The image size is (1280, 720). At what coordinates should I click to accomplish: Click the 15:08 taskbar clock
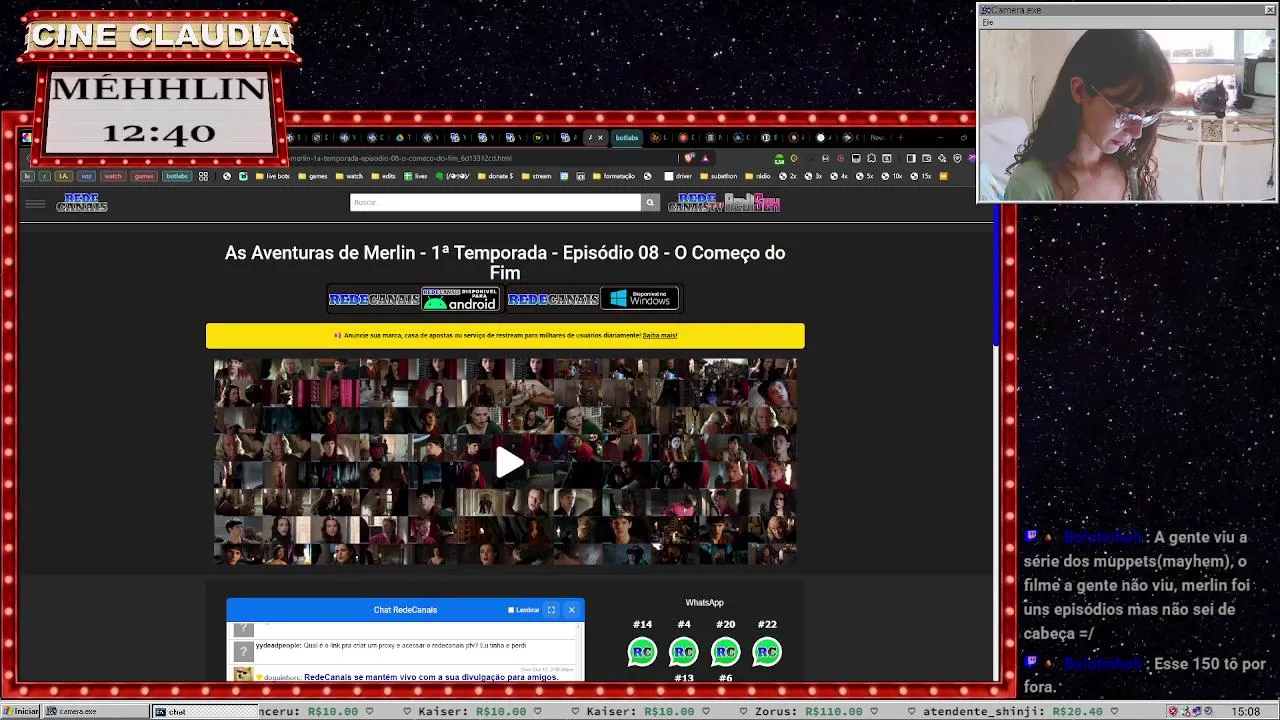coord(1246,712)
